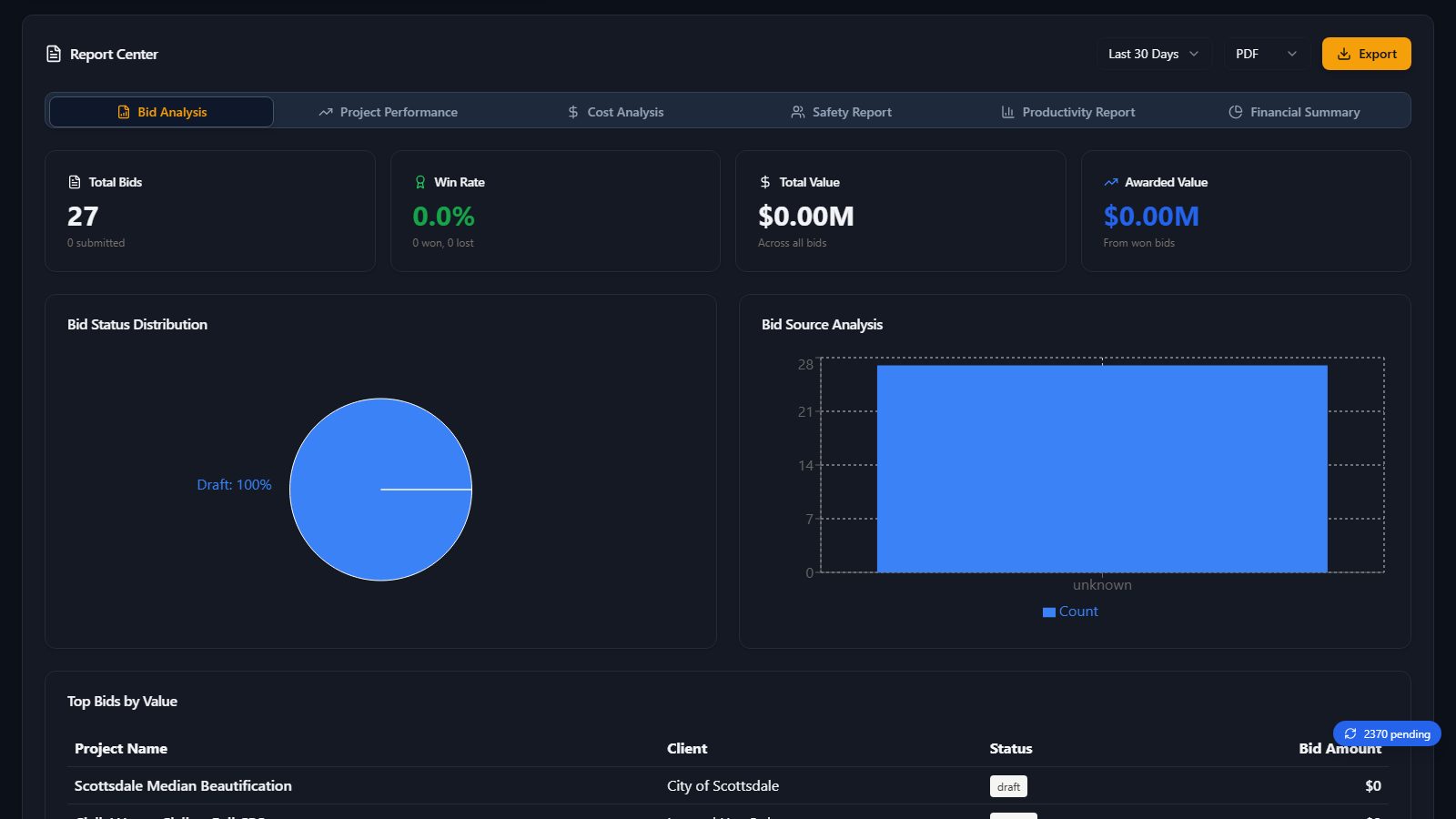
Task: Click the draft status badge for Scottsdale
Action: pyautogui.click(x=1008, y=786)
